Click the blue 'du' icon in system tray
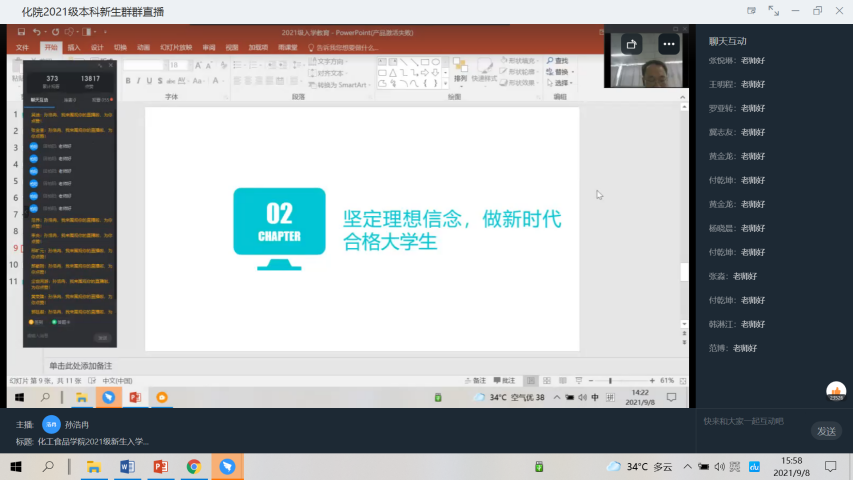This screenshot has width=853, height=480. pos(754,467)
